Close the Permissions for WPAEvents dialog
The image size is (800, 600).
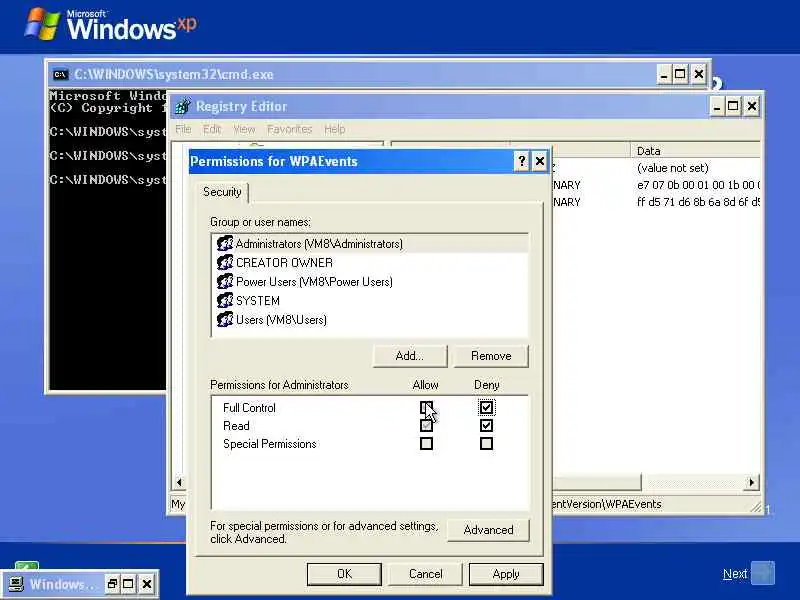coord(540,161)
